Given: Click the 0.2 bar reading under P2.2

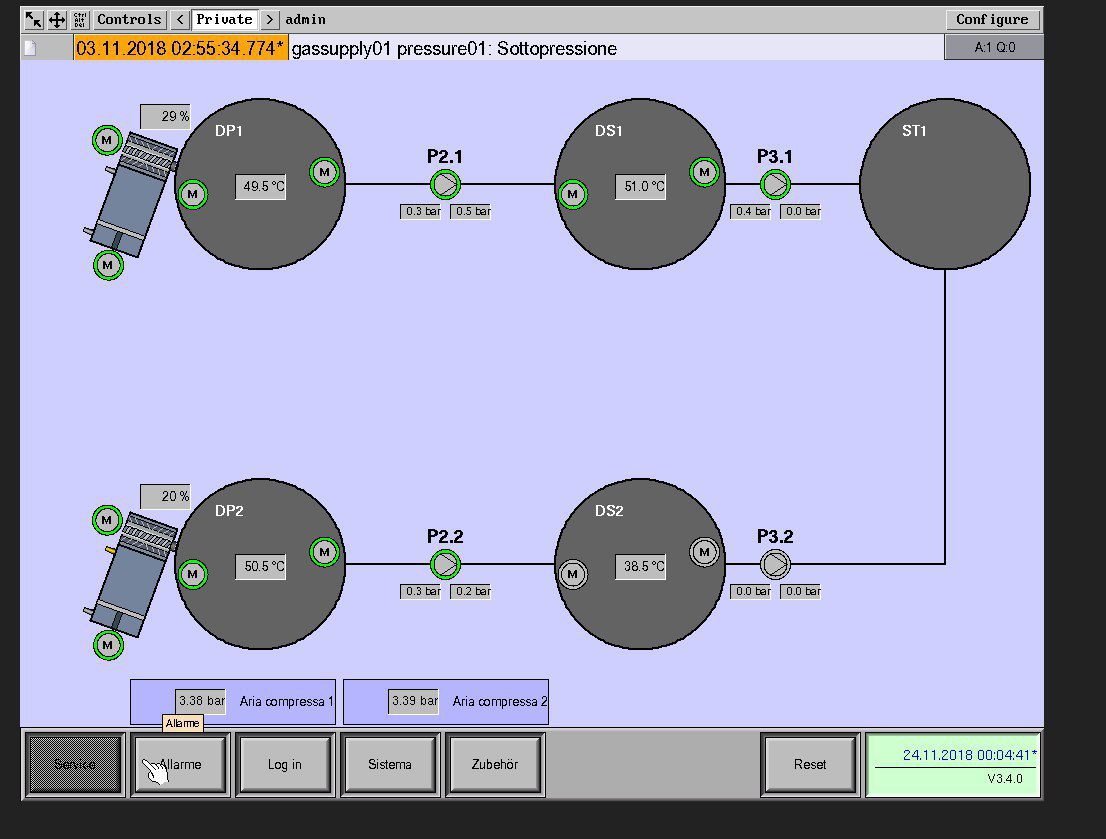Looking at the screenshot, I should 470,591.
